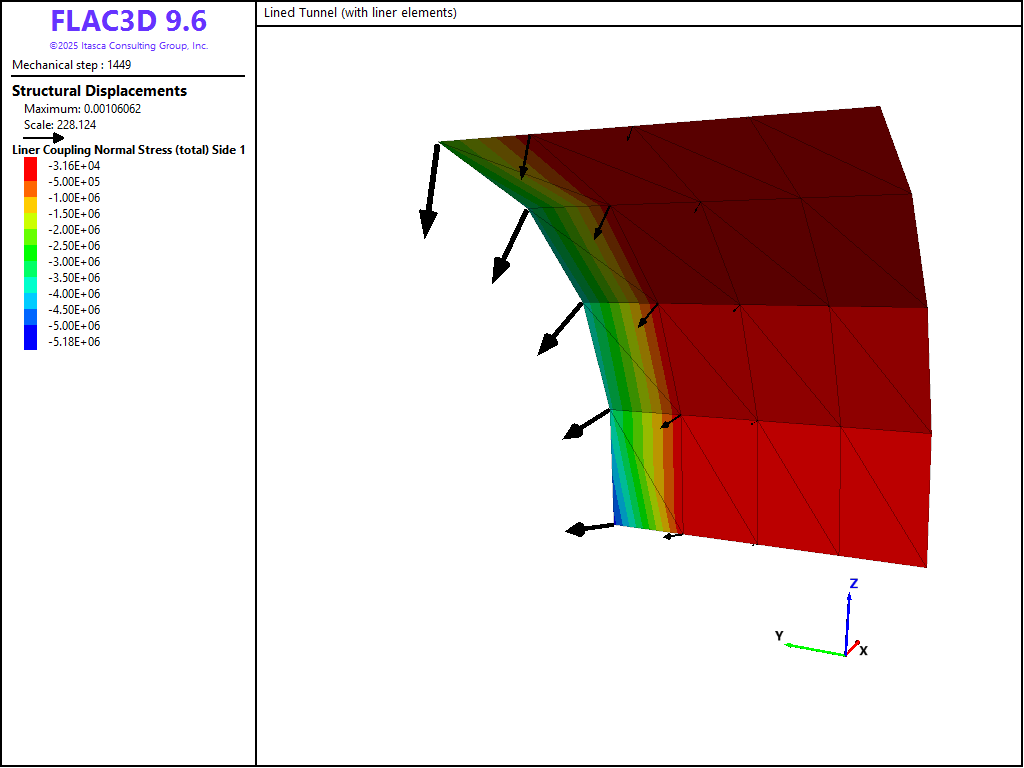1024x768 pixels.
Task: Click the Structural Displacements legend heading
Action: coord(99,91)
